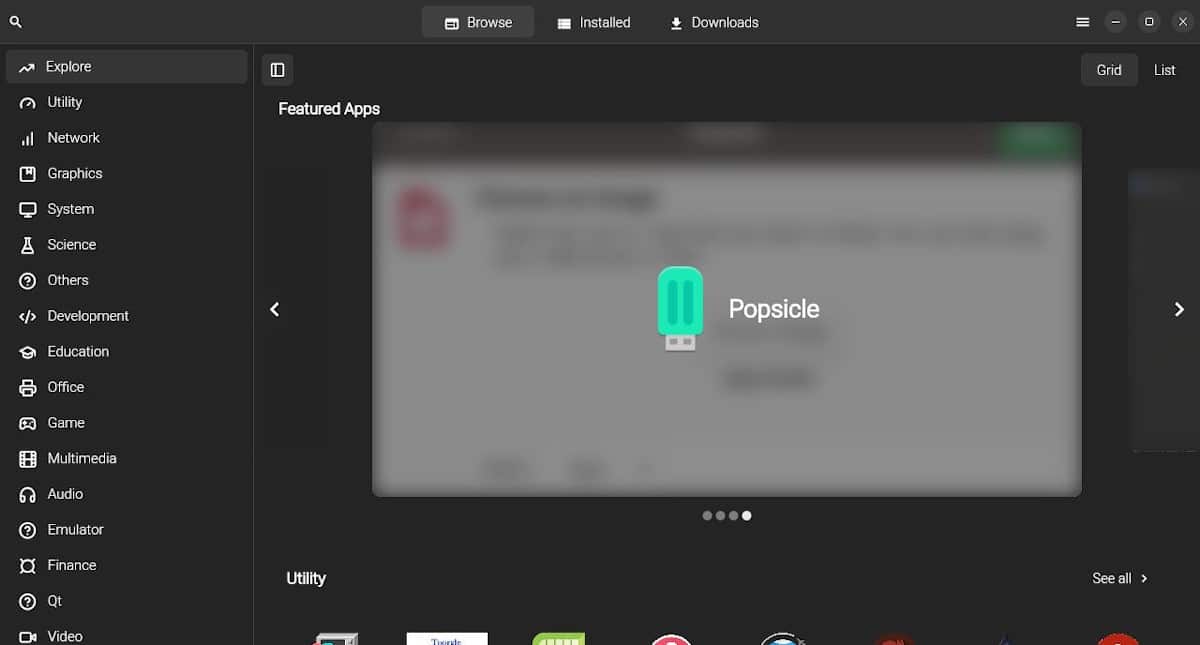Open the Science category from the sidebar
1200x645 pixels.
[70, 244]
